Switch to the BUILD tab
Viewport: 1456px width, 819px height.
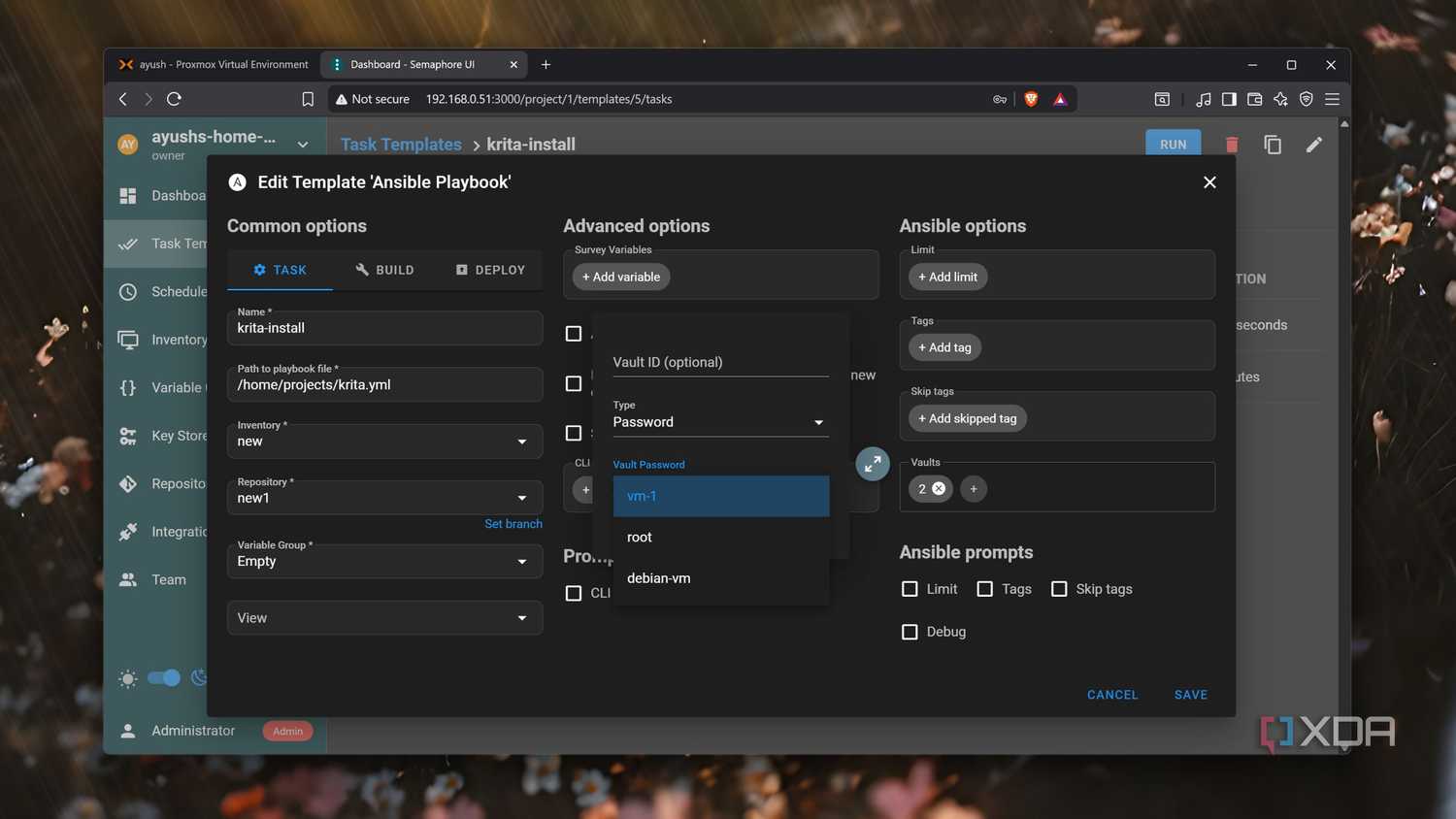click(384, 270)
